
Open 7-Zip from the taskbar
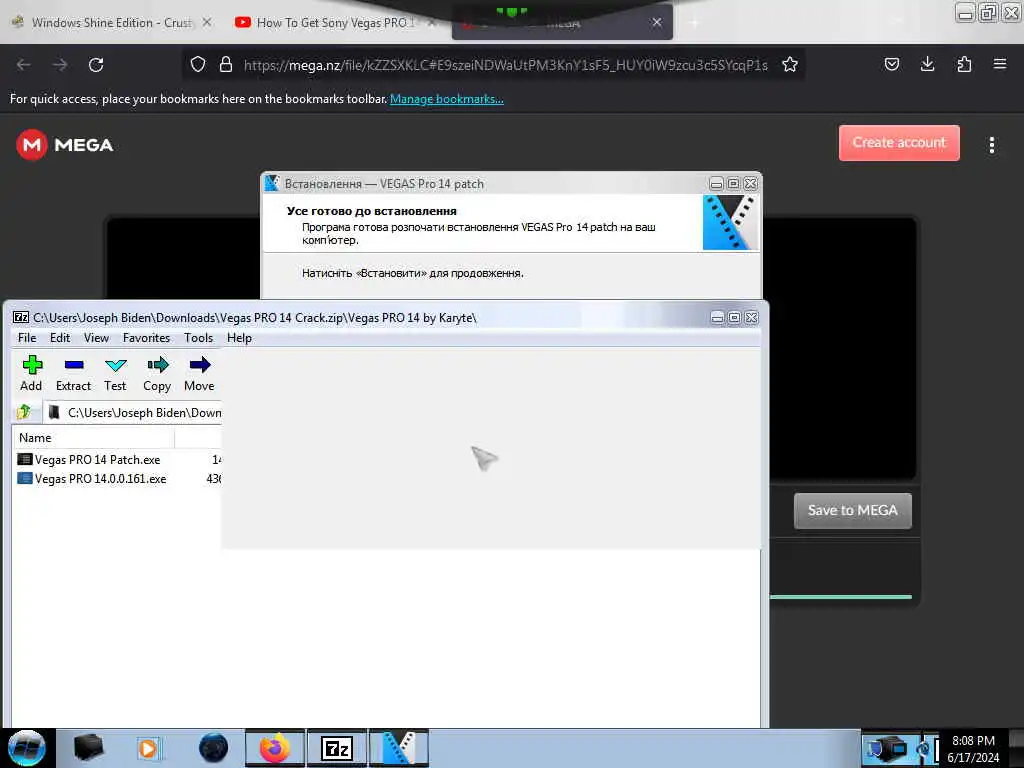point(337,748)
